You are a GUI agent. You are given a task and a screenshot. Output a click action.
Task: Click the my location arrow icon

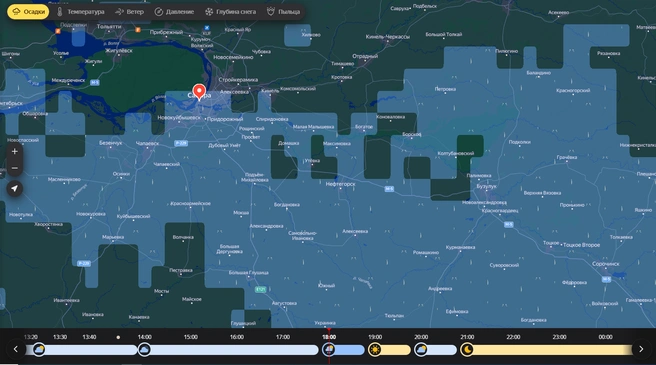pos(15,189)
